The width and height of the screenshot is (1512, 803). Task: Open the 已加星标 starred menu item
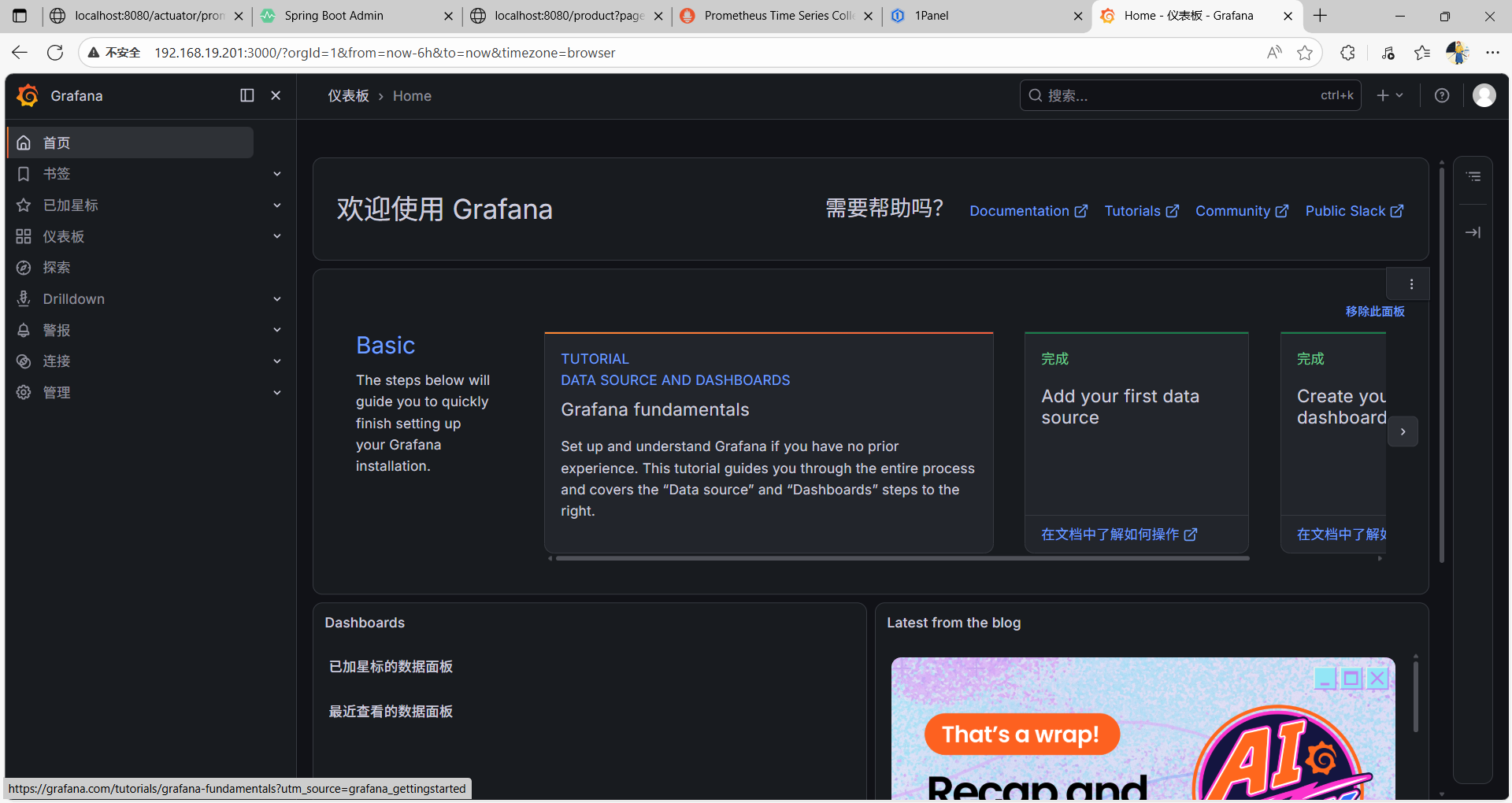coord(71,205)
